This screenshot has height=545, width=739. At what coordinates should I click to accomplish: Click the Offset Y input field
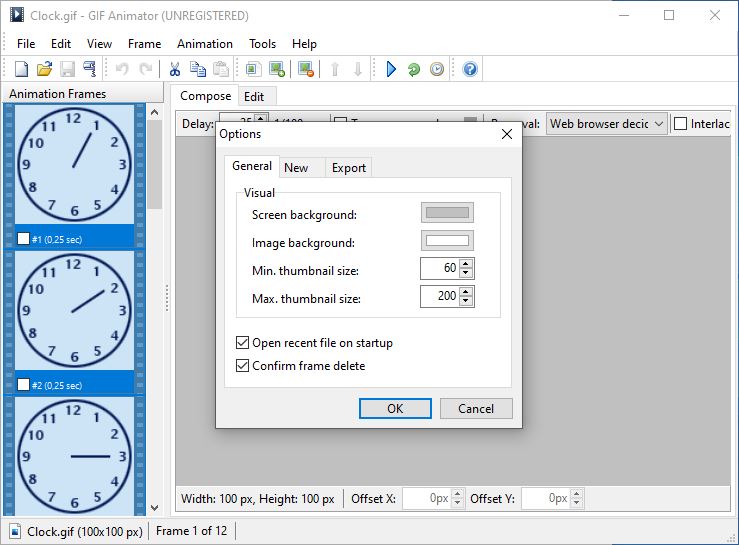(546, 498)
